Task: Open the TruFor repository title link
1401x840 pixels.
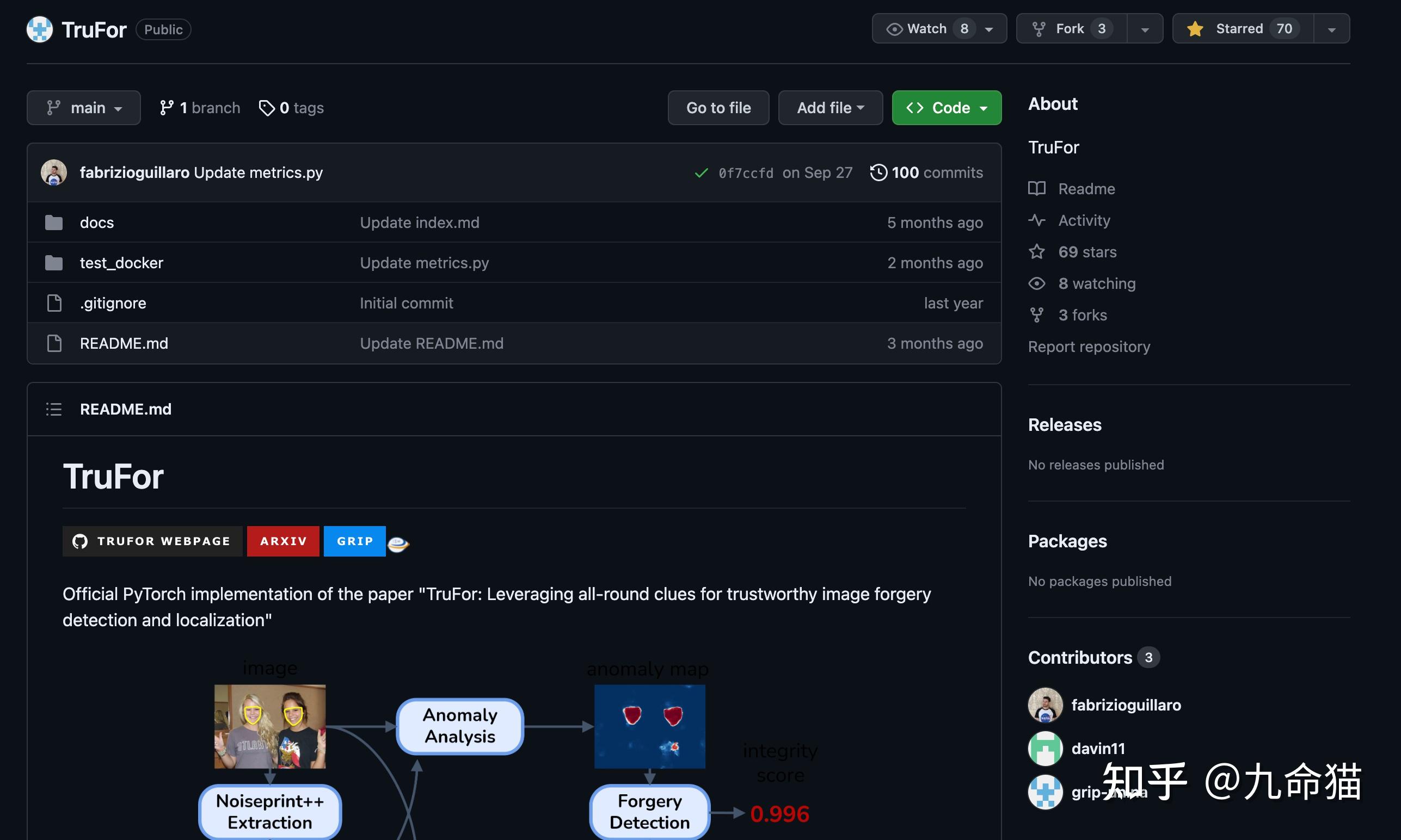Action: [x=94, y=29]
